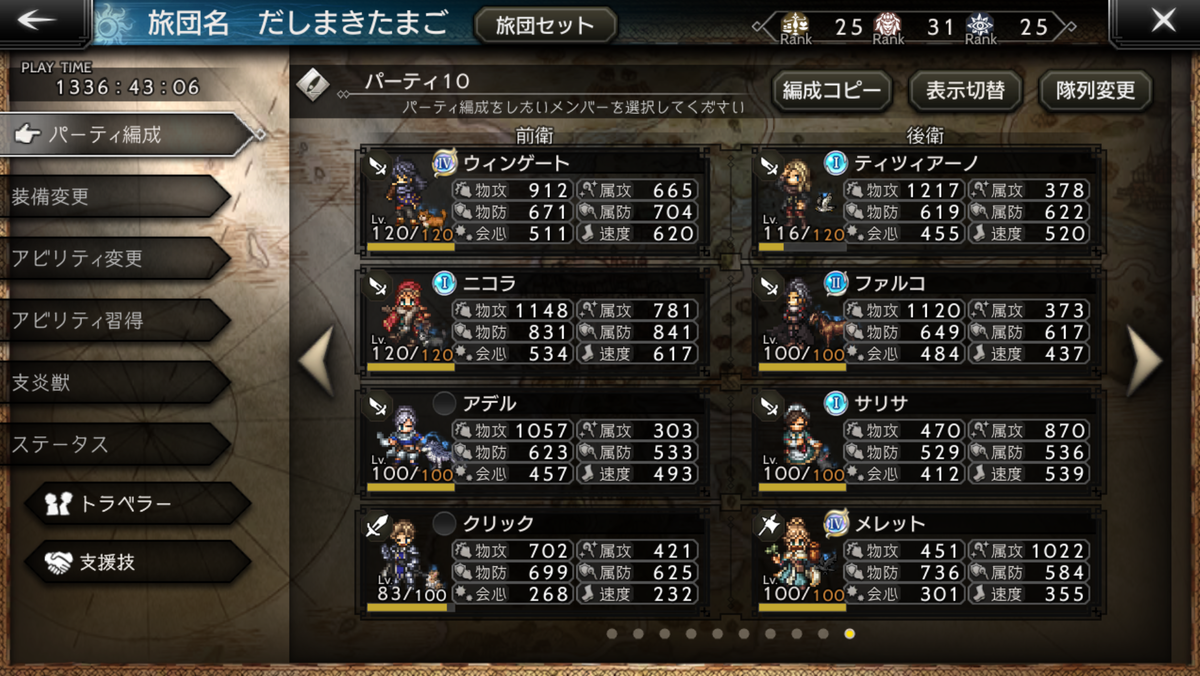Screen dimensions: 1200x676
Task: Tap the Wealth rank 25 emblem
Action: coord(796,25)
